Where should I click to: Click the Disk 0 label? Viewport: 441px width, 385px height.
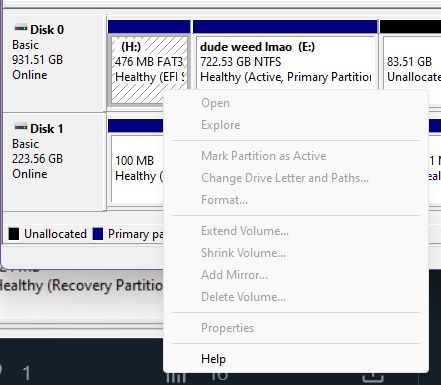(47, 30)
